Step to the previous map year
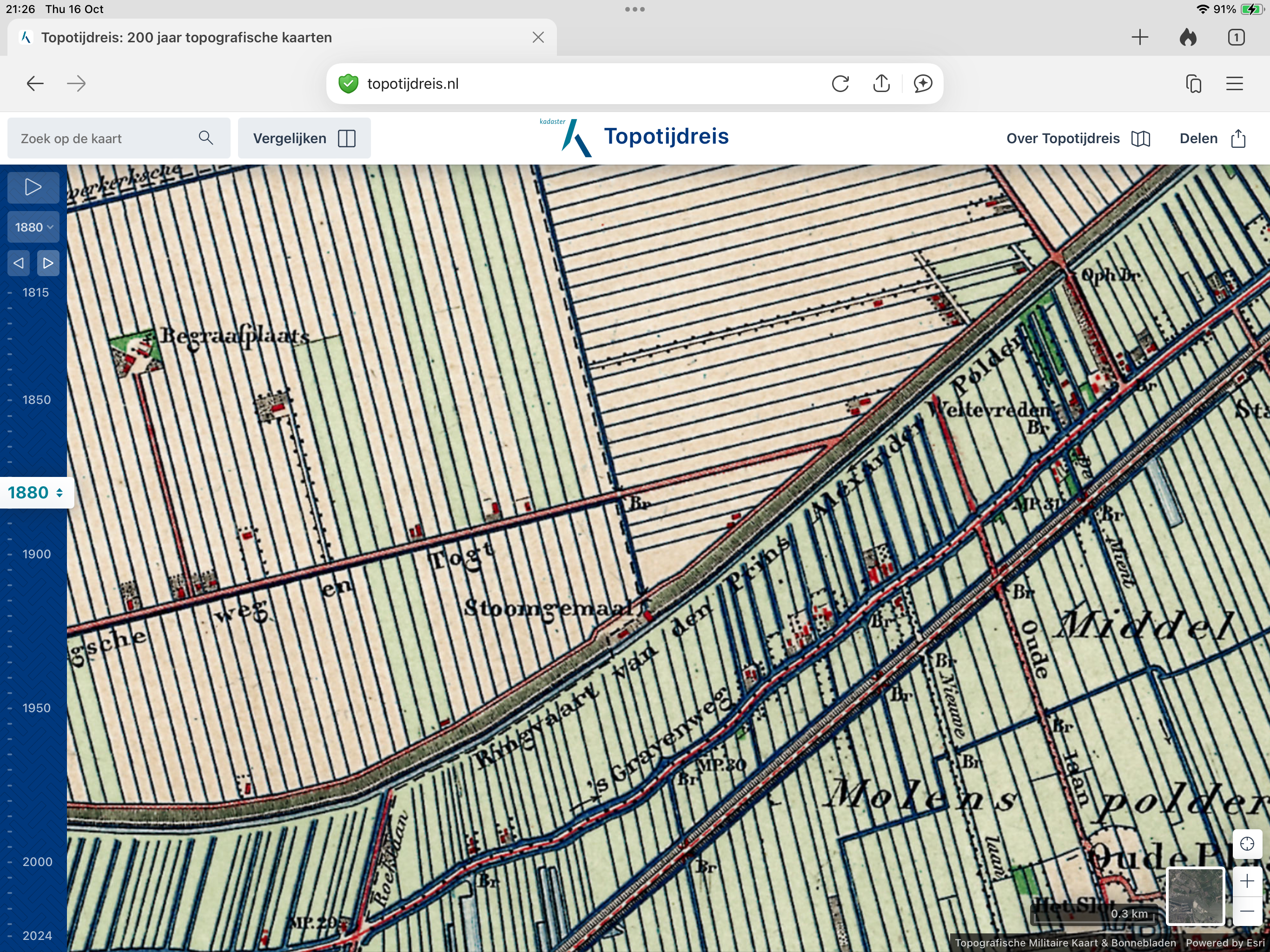 pos(19,263)
